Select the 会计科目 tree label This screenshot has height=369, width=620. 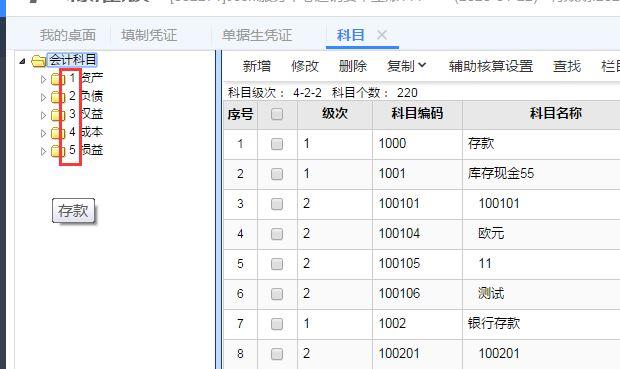pyautogui.click(x=72, y=60)
